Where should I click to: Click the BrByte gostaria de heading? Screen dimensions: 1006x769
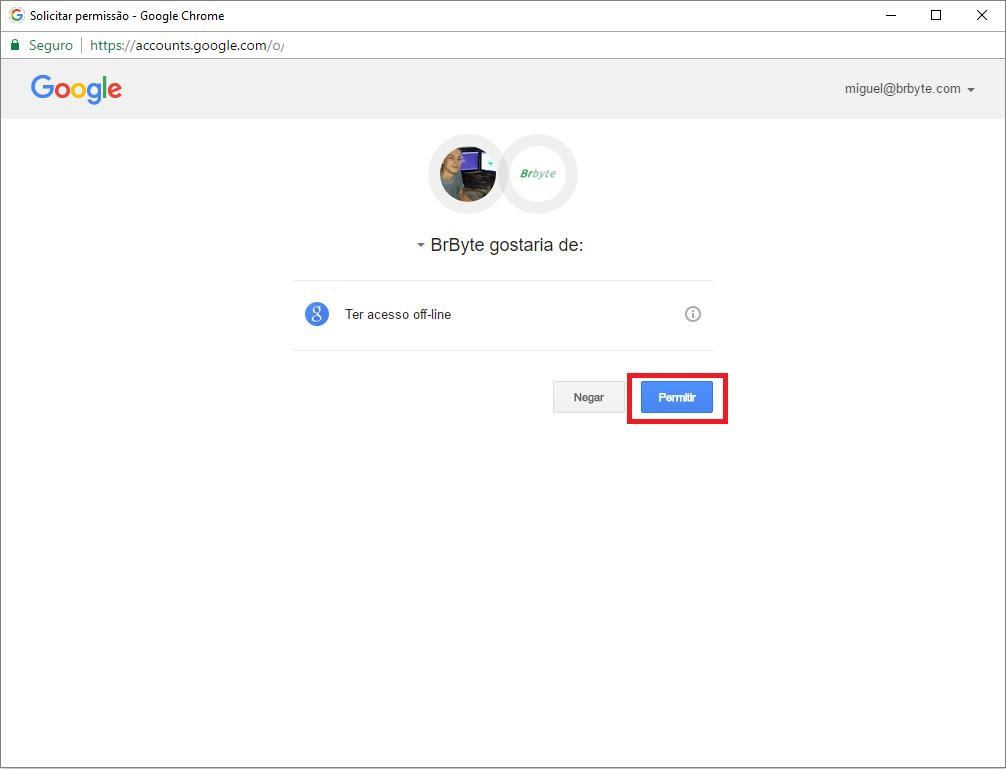point(506,245)
